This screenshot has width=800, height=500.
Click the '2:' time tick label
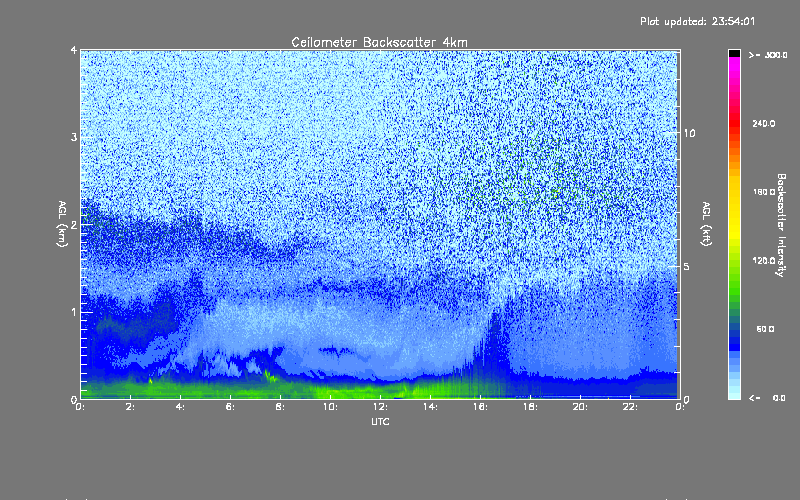[131, 407]
